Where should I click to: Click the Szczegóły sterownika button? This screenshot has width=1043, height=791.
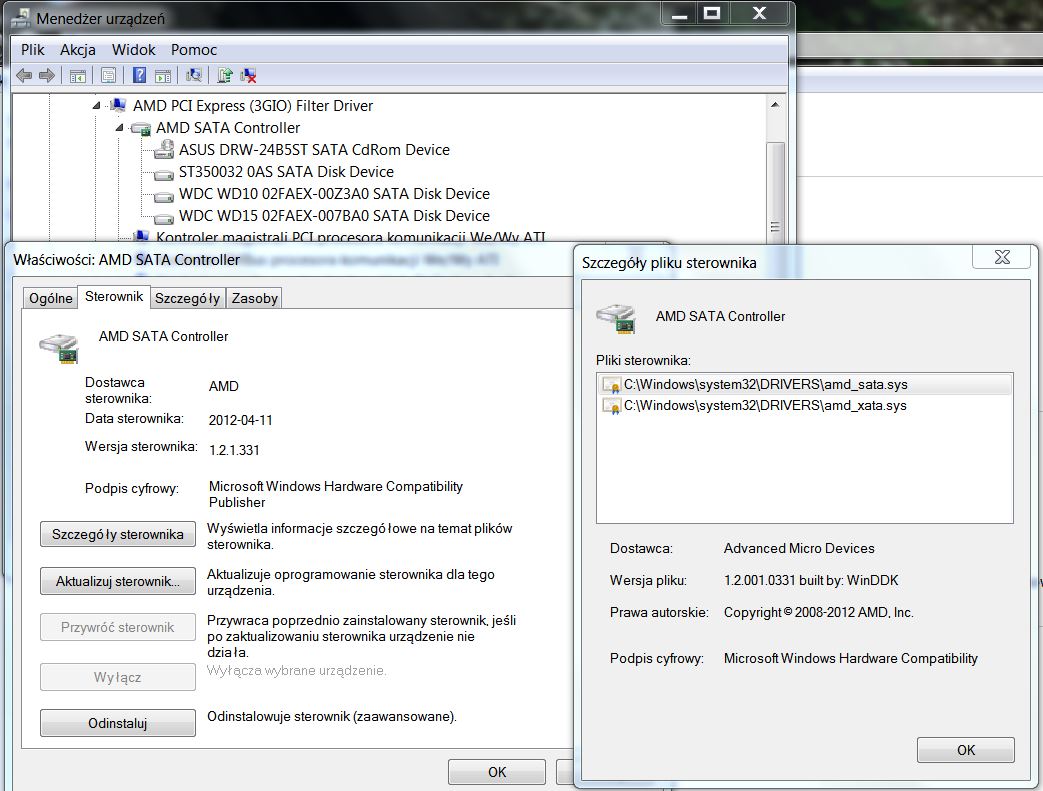[x=118, y=534]
